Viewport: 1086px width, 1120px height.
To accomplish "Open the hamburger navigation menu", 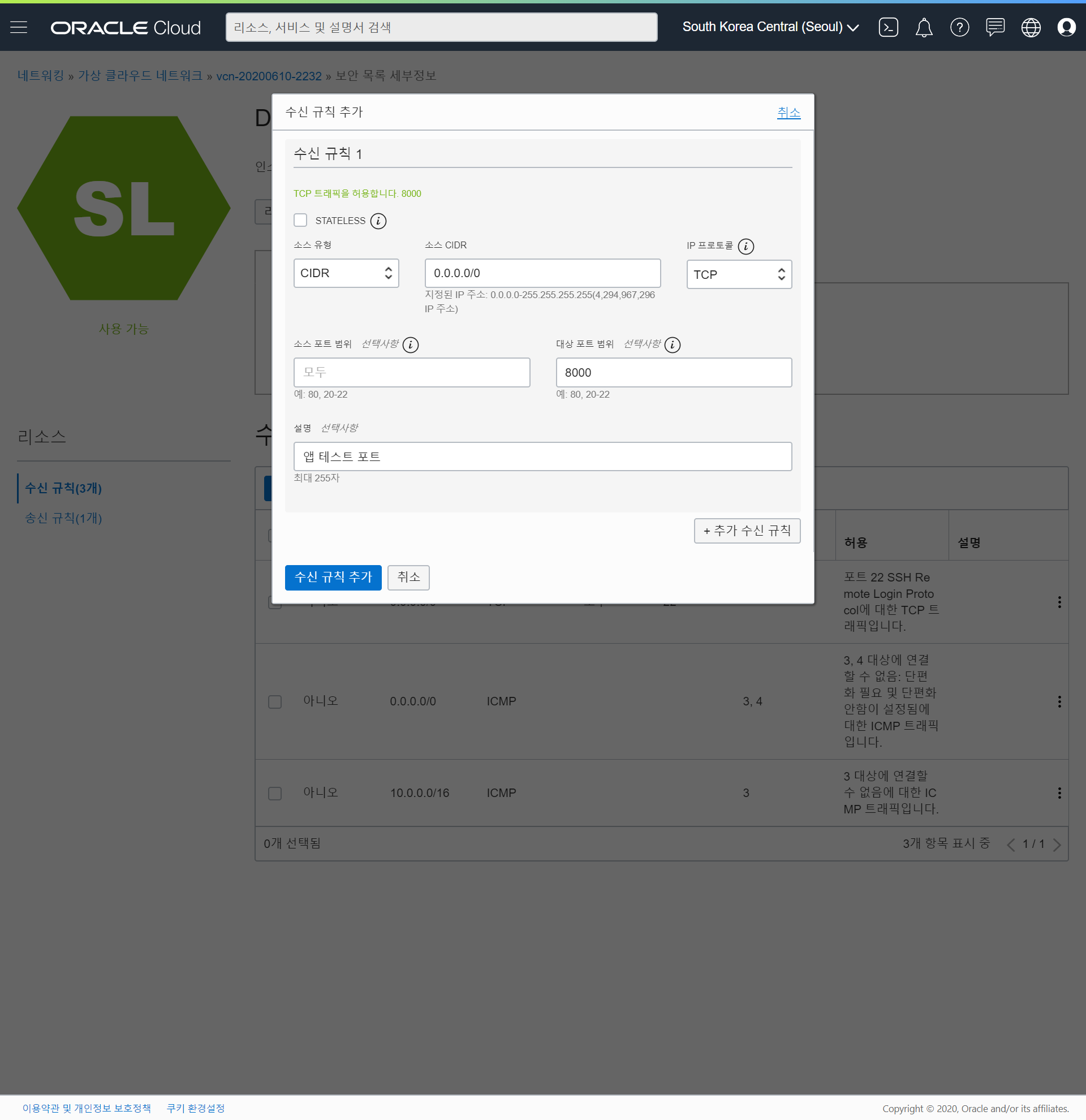I will point(18,27).
